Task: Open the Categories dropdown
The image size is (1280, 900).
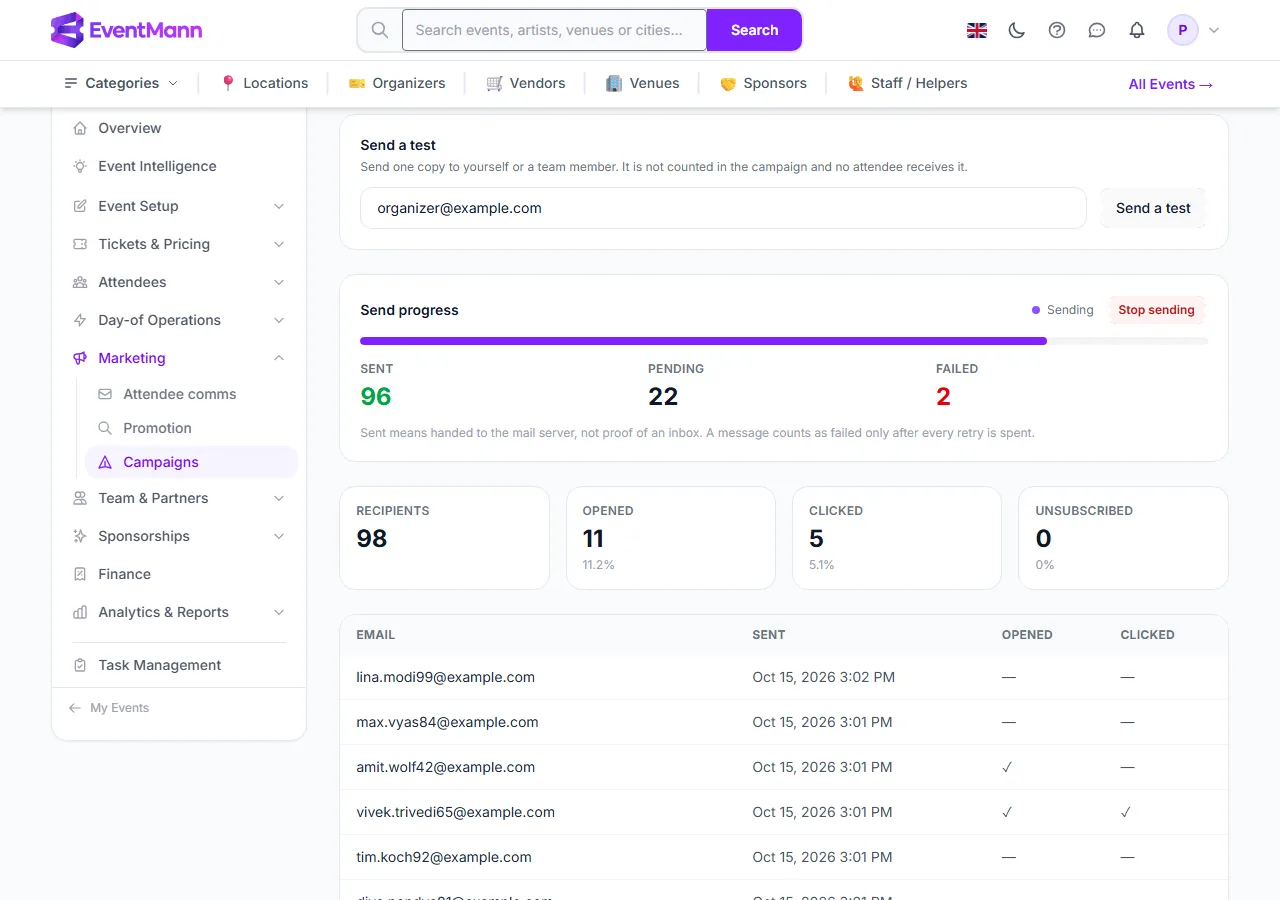Action: point(121,83)
